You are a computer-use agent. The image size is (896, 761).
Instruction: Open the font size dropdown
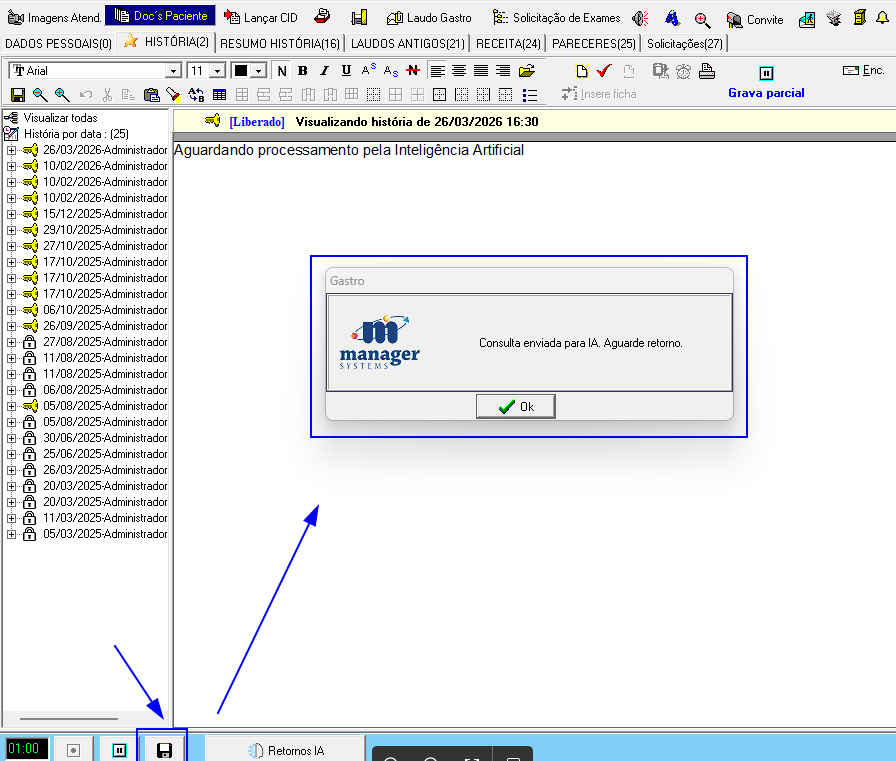pyautogui.click(x=217, y=71)
